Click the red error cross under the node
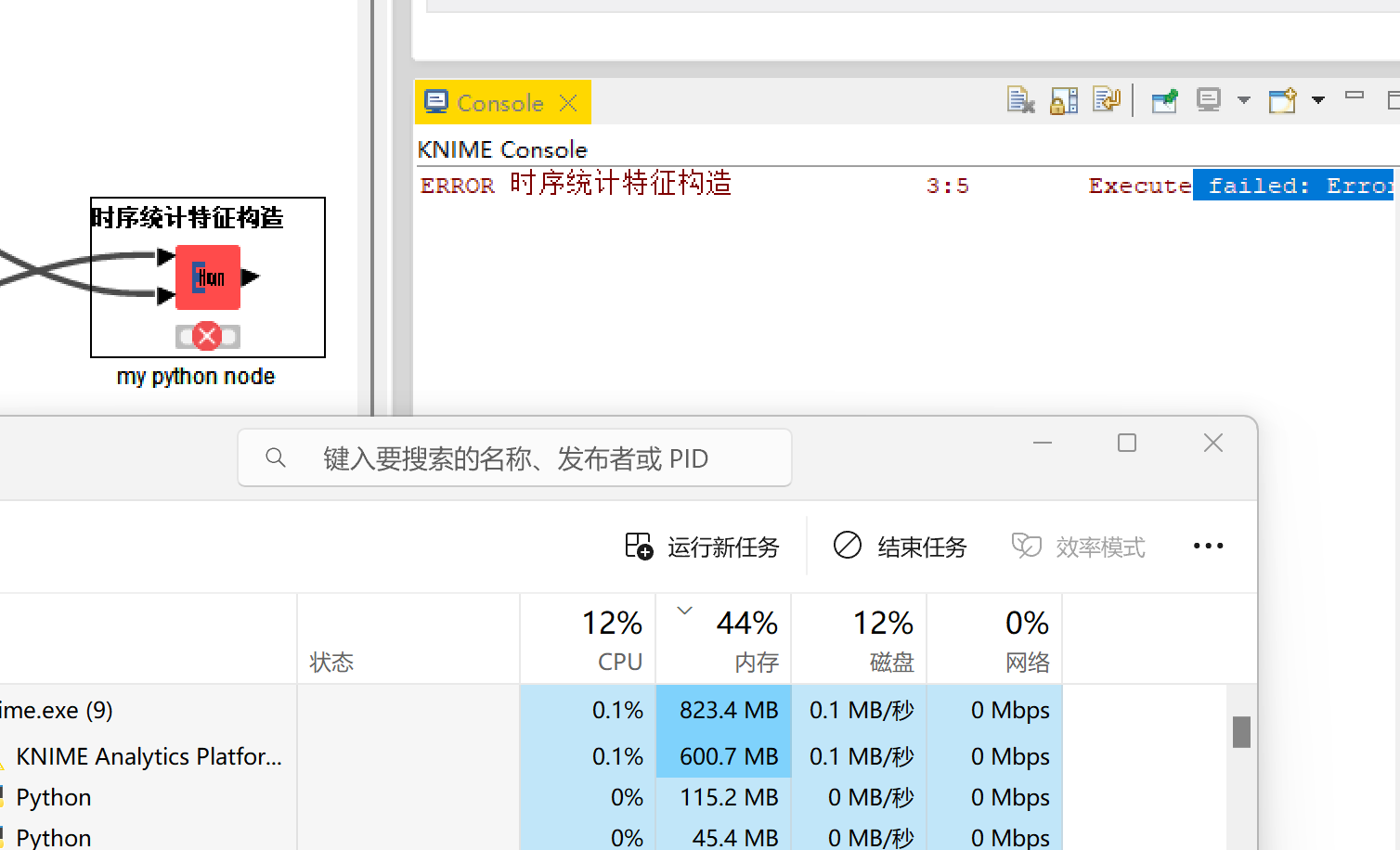1400x850 pixels. (x=207, y=336)
